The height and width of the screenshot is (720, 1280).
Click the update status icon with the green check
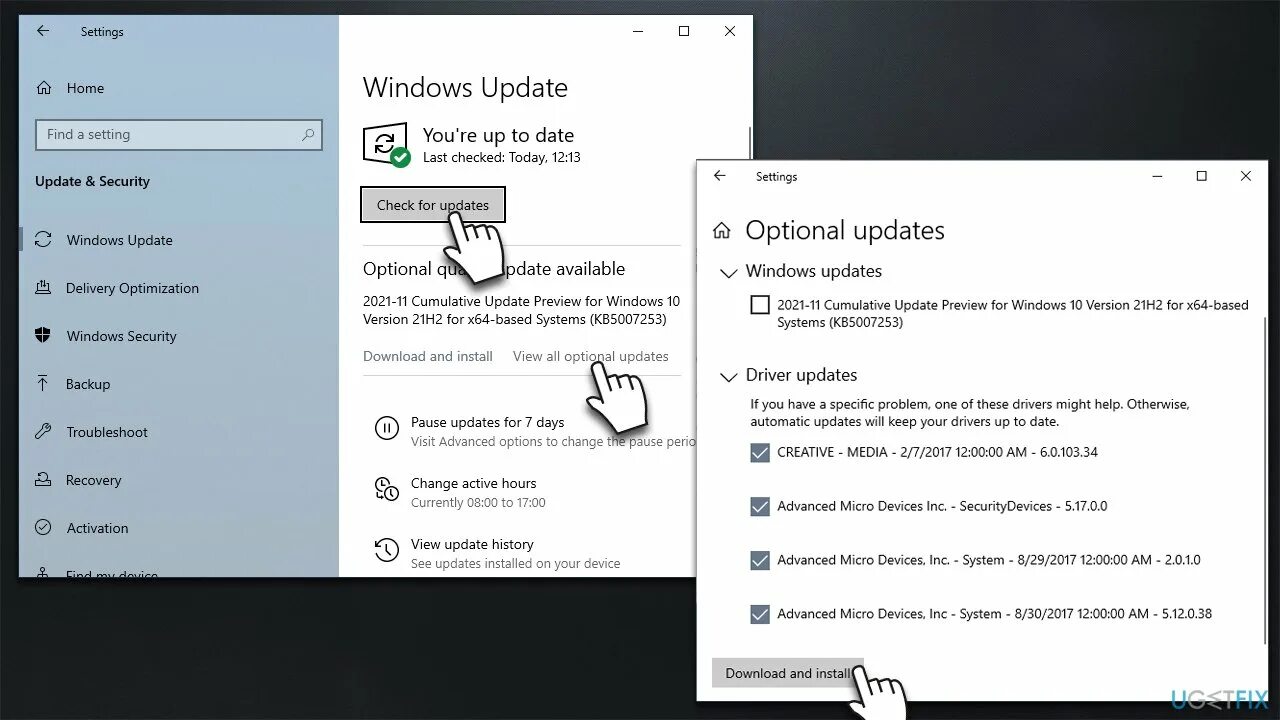tap(386, 145)
